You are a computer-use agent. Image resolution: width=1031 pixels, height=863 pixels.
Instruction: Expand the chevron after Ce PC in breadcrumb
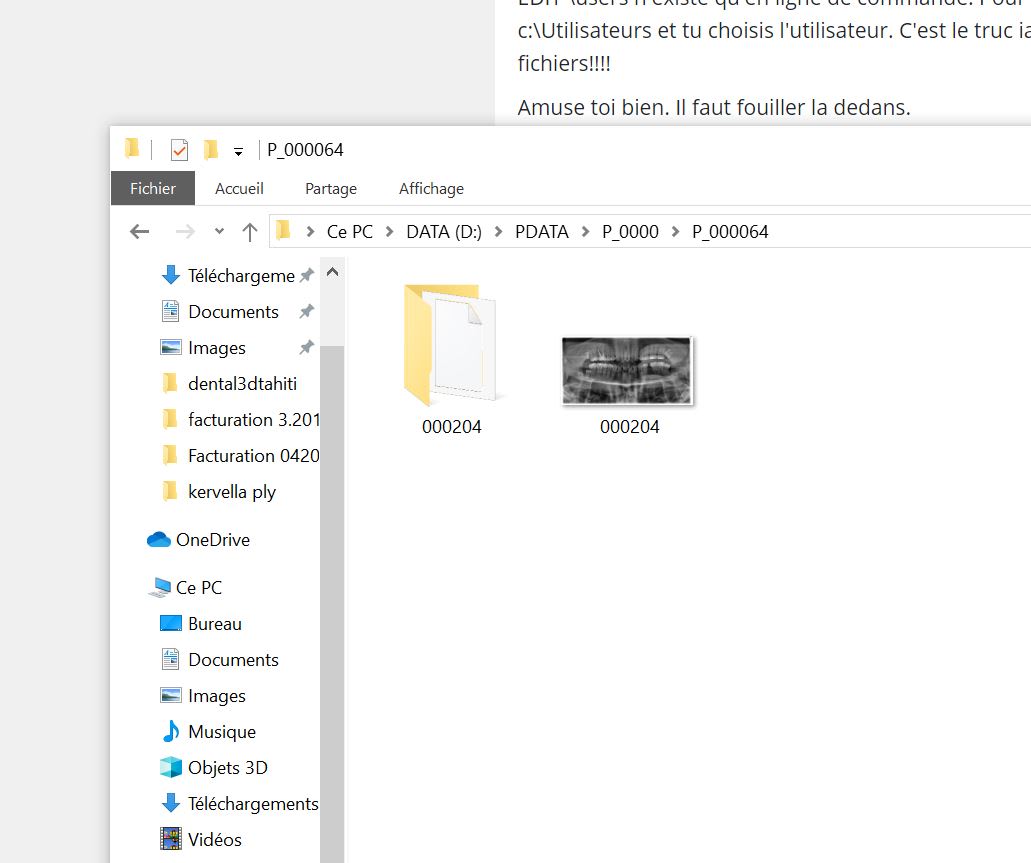(x=390, y=232)
